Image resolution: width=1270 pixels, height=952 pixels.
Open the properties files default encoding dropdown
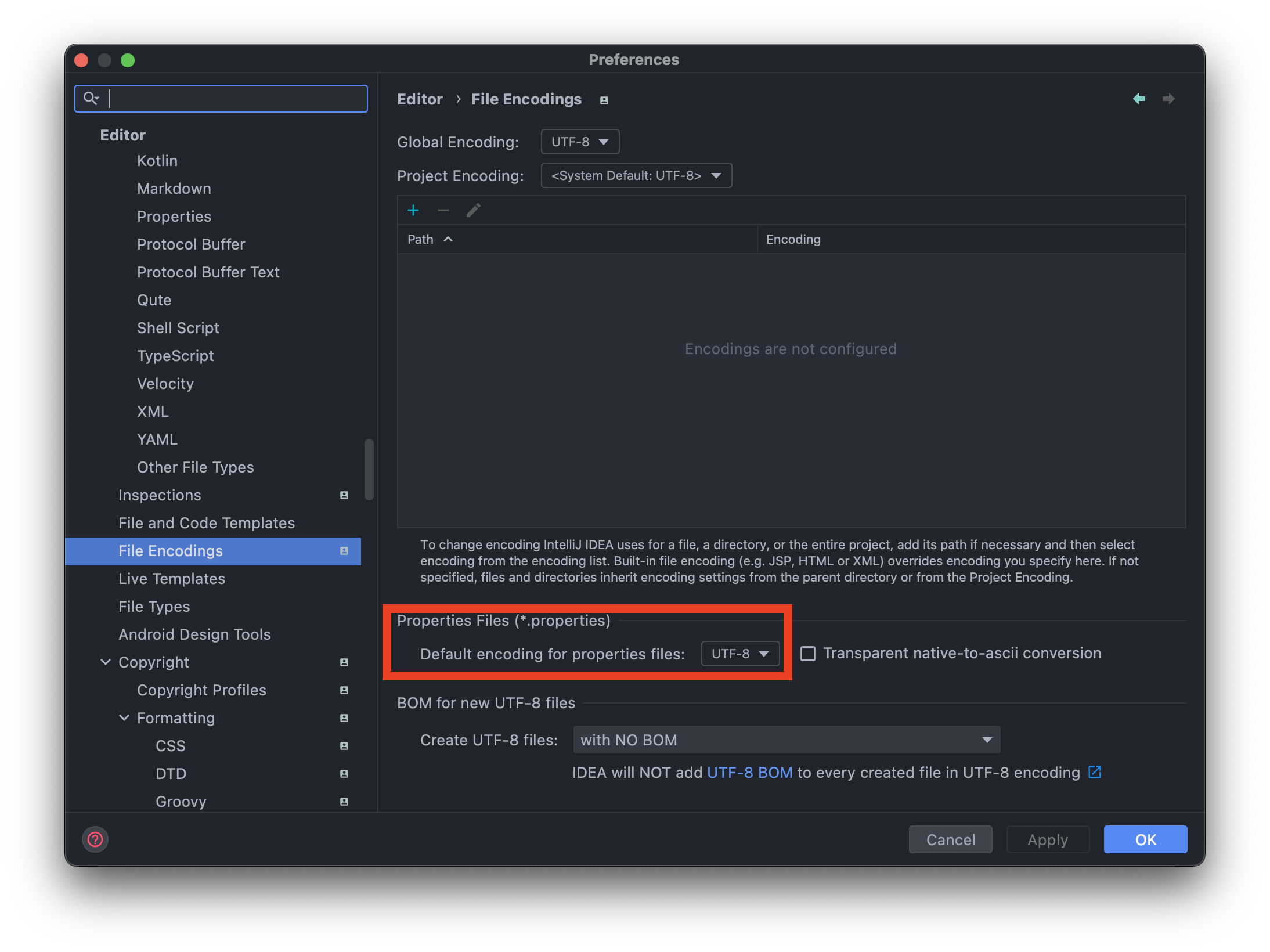tap(740, 654)
